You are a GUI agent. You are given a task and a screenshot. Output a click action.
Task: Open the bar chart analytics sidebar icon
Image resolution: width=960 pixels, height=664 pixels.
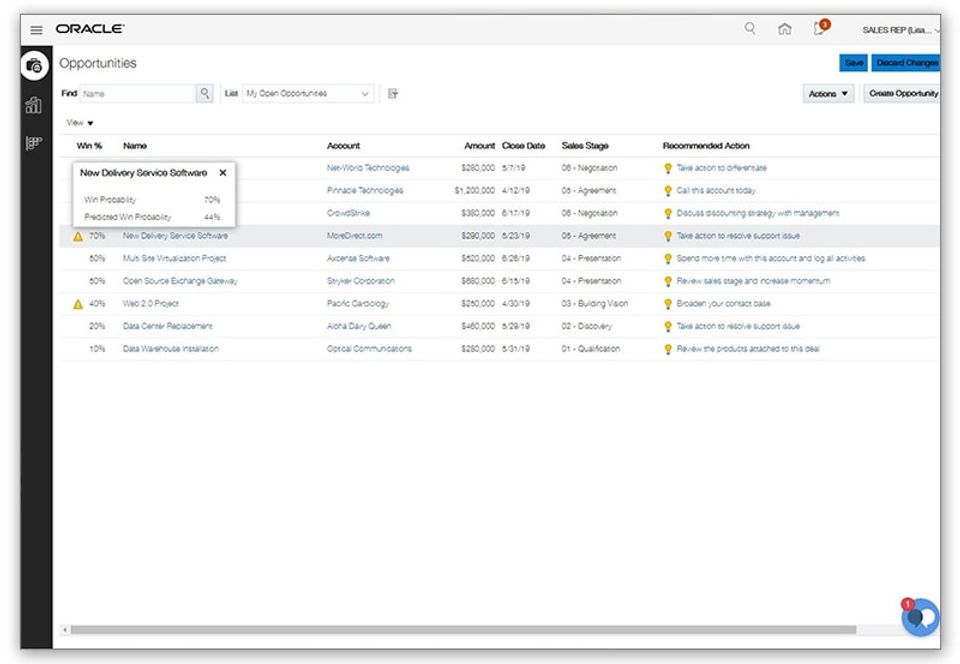(x=34, y=105)
